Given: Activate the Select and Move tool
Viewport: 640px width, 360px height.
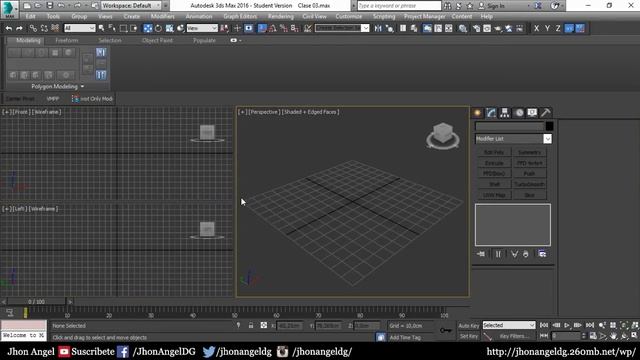Looking at the screenshot, I should click(147, 28).
